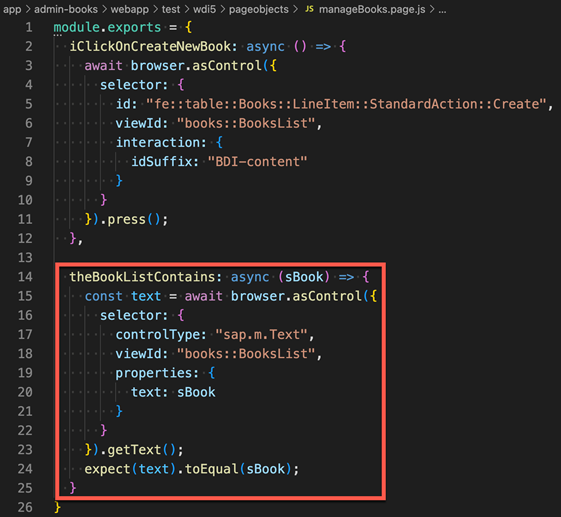Click the 'sBook' parameter on line 14

click(x=304, y=277)
